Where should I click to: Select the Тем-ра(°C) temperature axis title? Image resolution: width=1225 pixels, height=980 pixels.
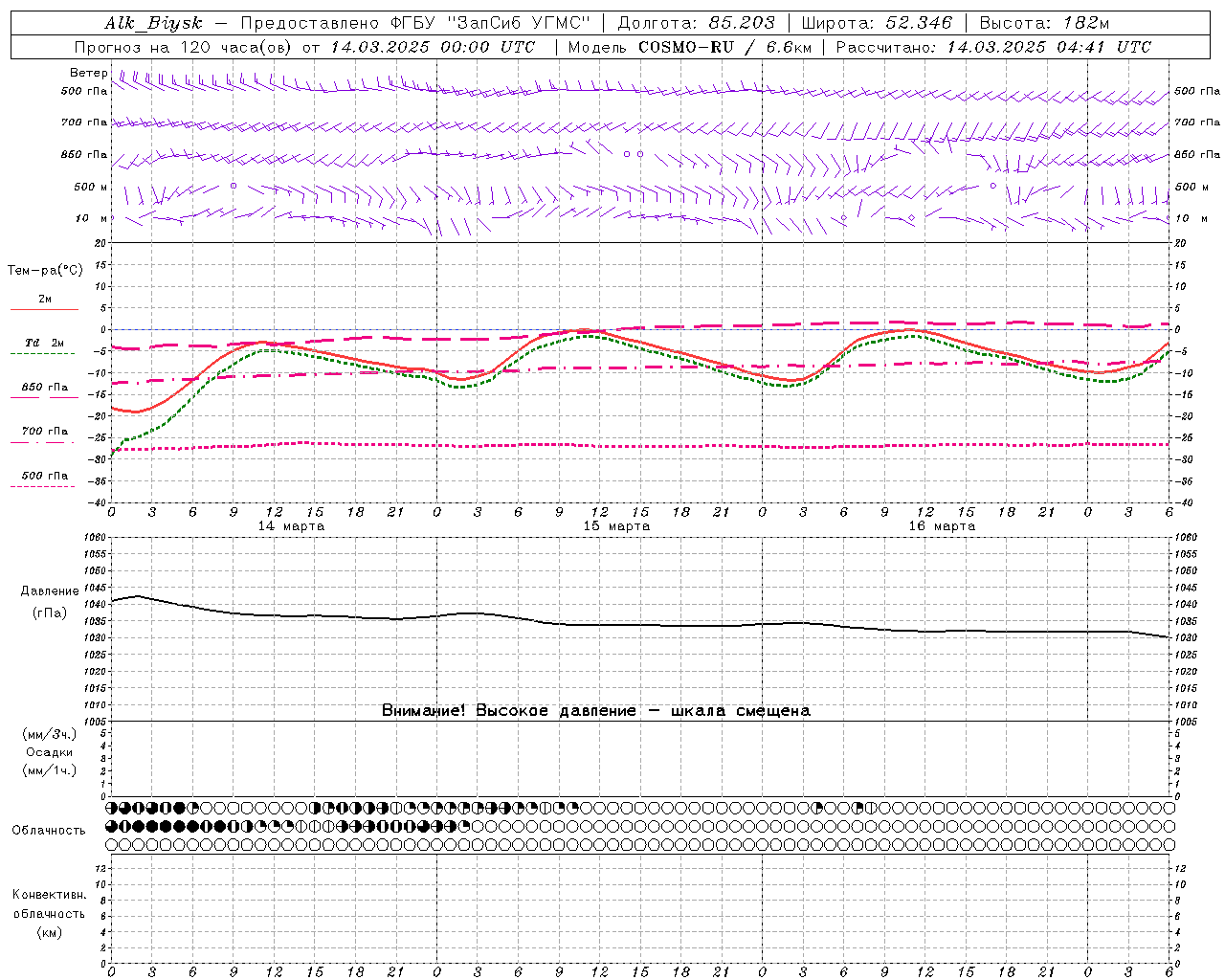click(45, 271)
